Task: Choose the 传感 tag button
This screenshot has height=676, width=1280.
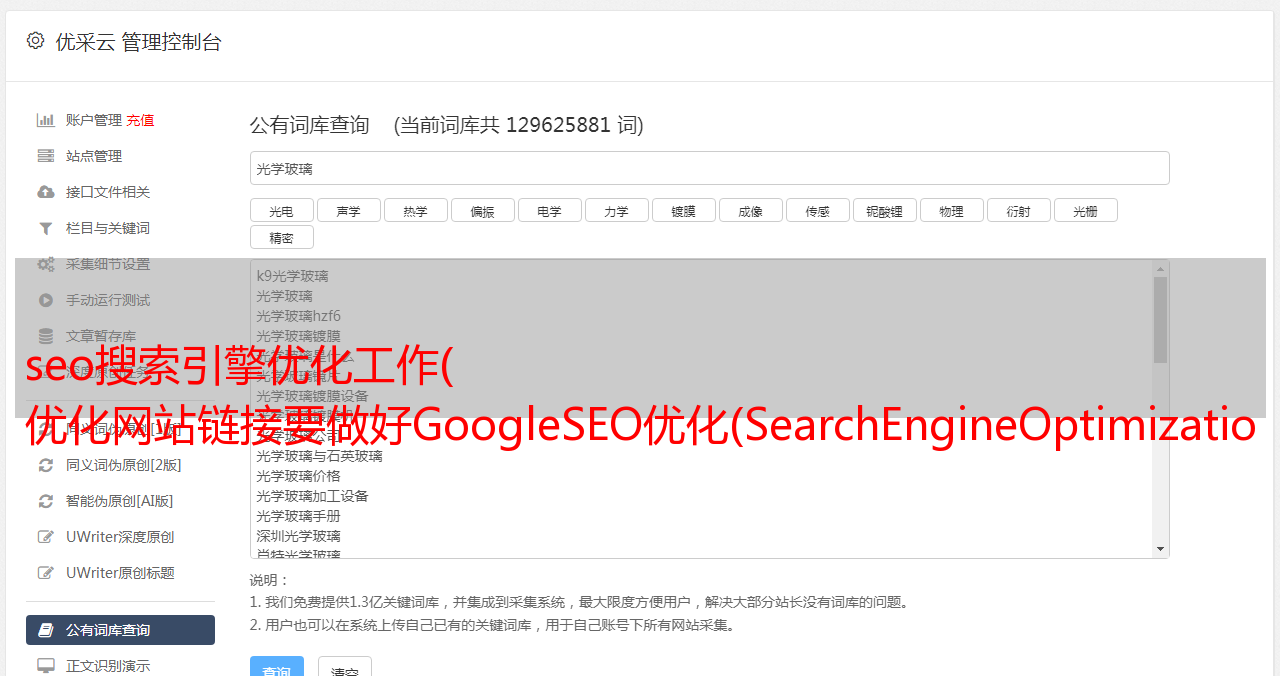Action: (818, 211)
